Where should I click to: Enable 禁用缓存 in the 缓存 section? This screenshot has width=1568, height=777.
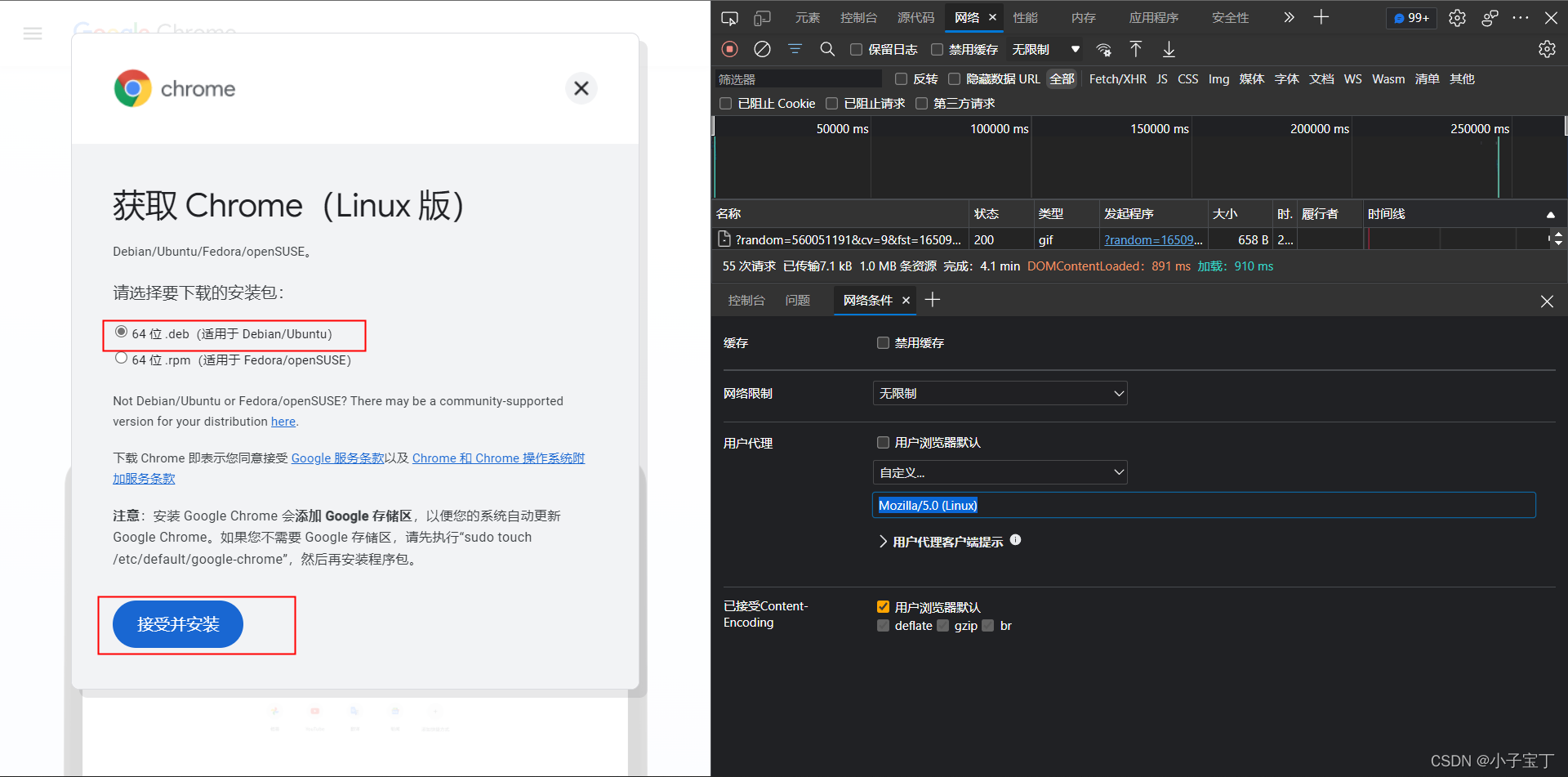[883, 342]
